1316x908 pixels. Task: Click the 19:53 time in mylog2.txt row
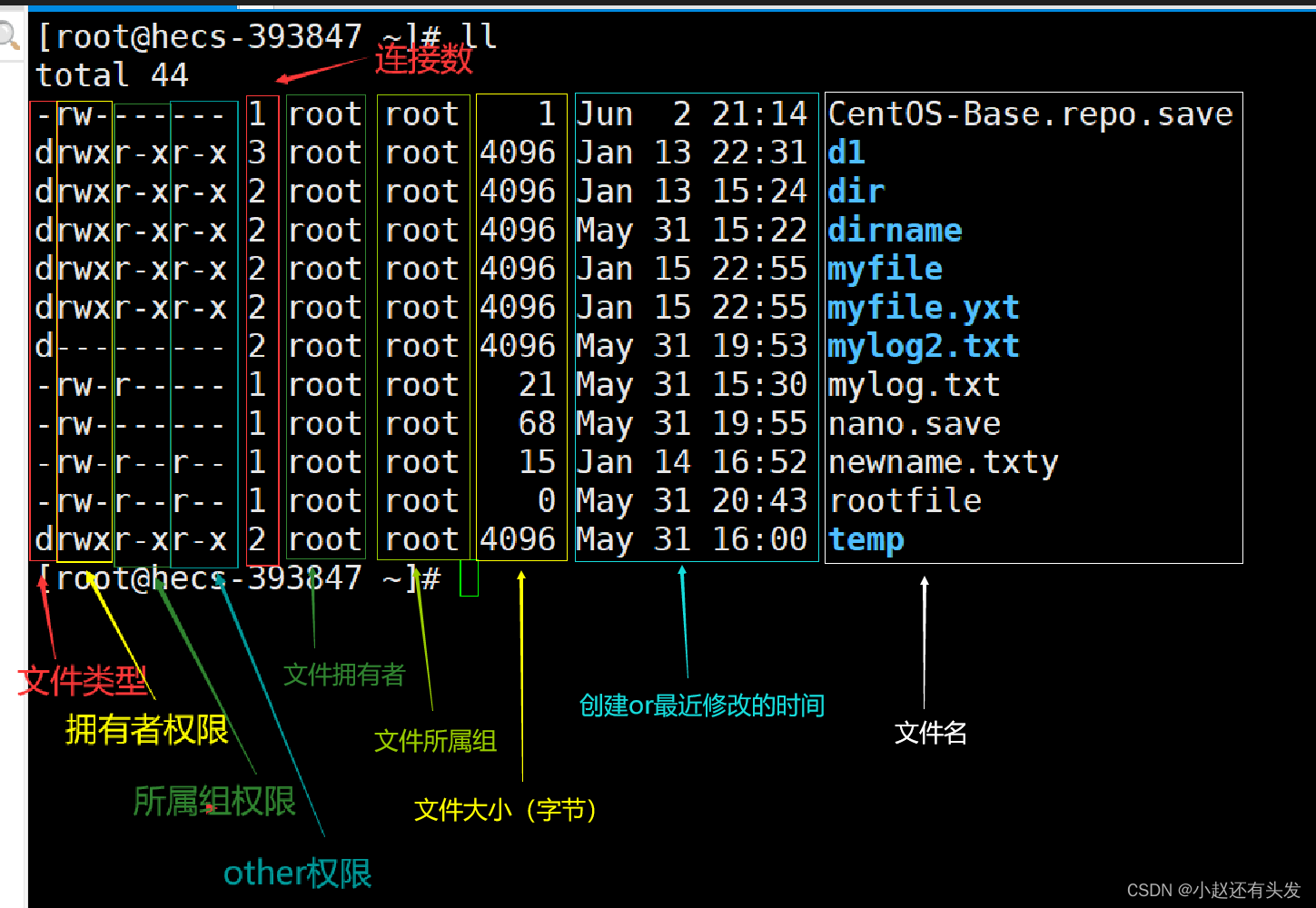[760, 347]
